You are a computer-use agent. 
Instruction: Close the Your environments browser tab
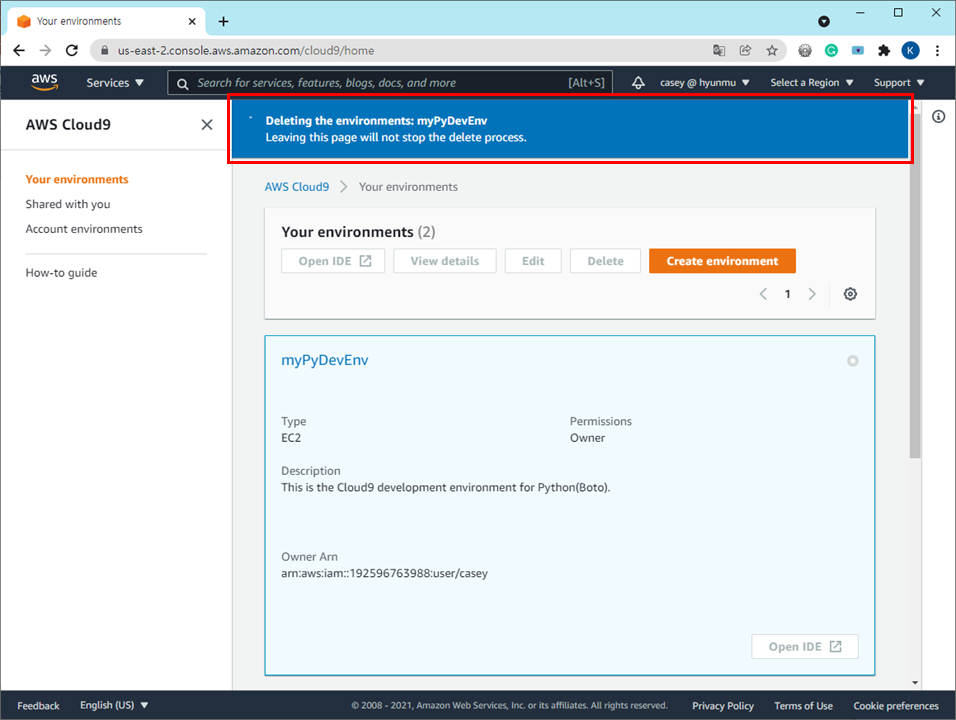click(192, 21)
